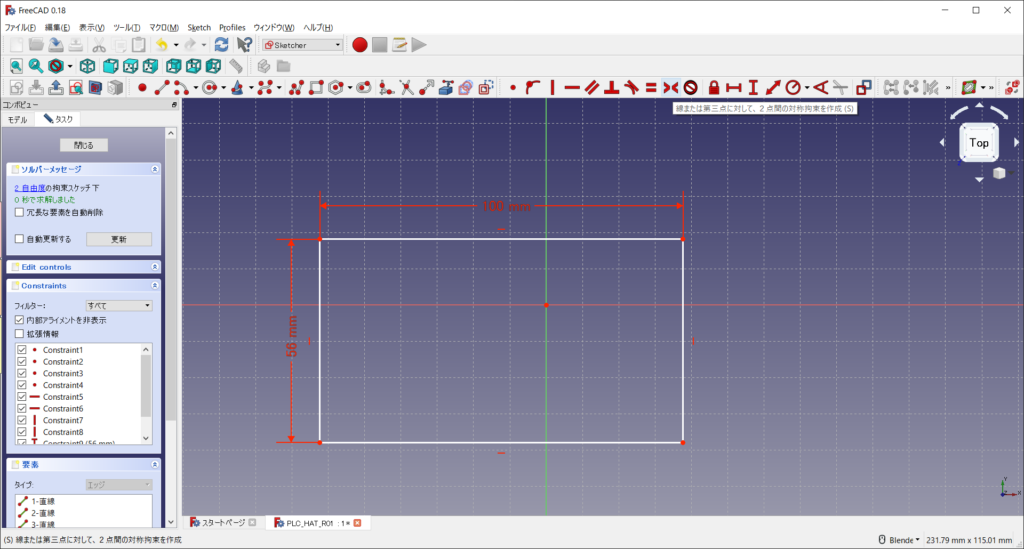Image resolution: width=1024 pixels, height=549 pixels.
Task: Open the フィルター dropdown showing すべて
Action: coord(118,305)
